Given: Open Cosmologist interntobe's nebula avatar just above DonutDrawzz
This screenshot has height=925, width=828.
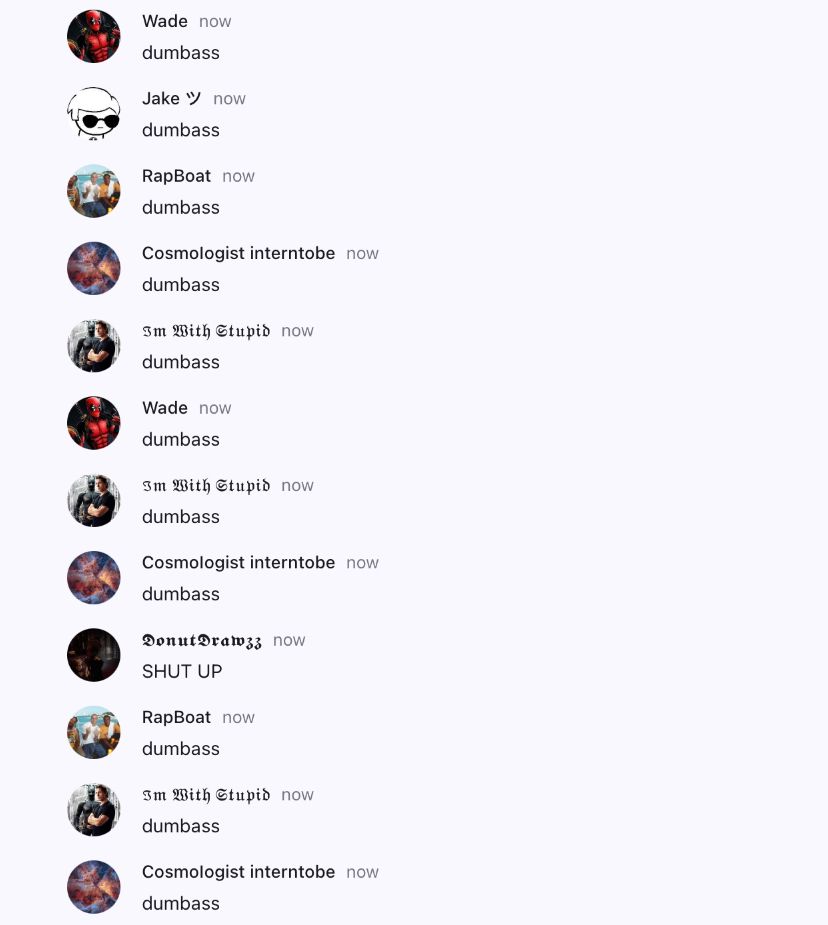Looking at the screenshot, I should pos(94,578).
